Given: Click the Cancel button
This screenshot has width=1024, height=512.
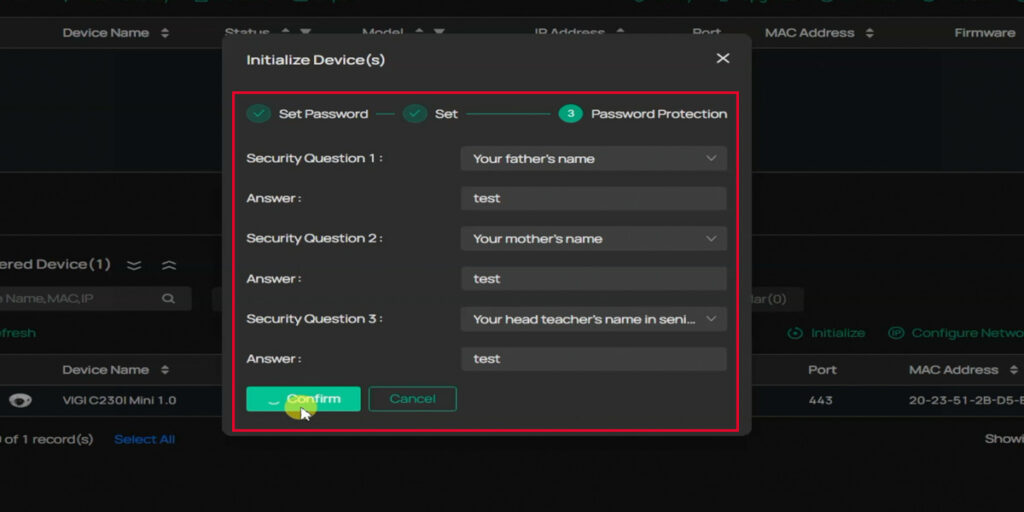Looking at the screenshot, I should 412,399.
